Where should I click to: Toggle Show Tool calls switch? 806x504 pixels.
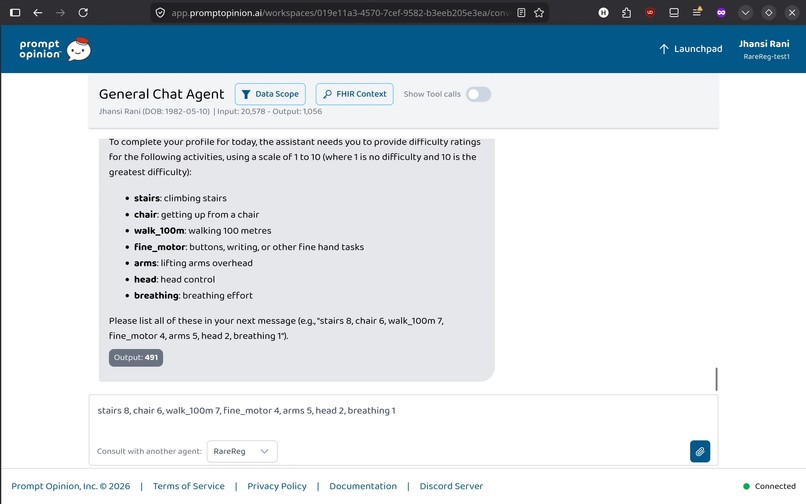point(479,94)
